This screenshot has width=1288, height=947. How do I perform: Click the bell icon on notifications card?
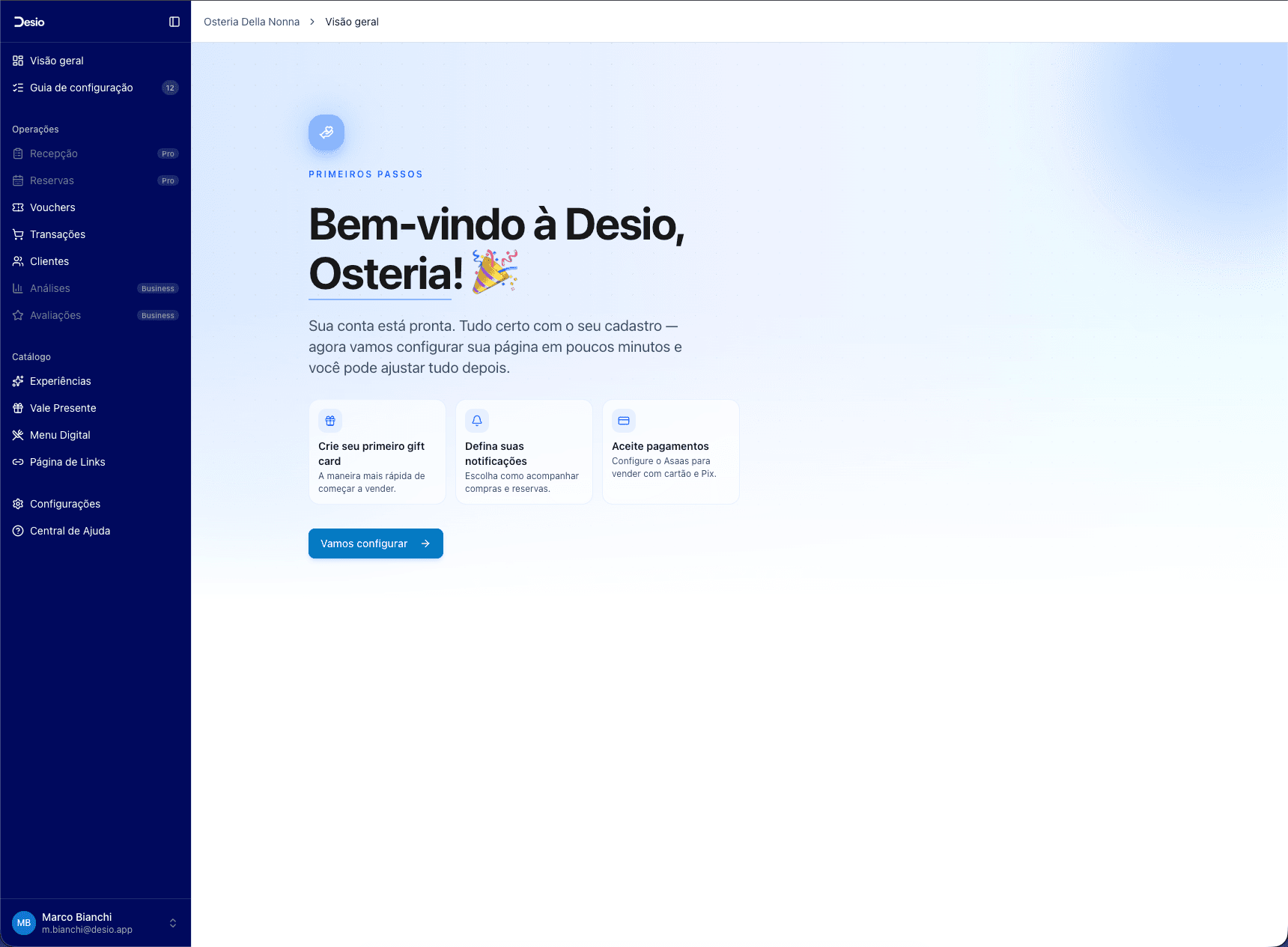coord(477,421)
